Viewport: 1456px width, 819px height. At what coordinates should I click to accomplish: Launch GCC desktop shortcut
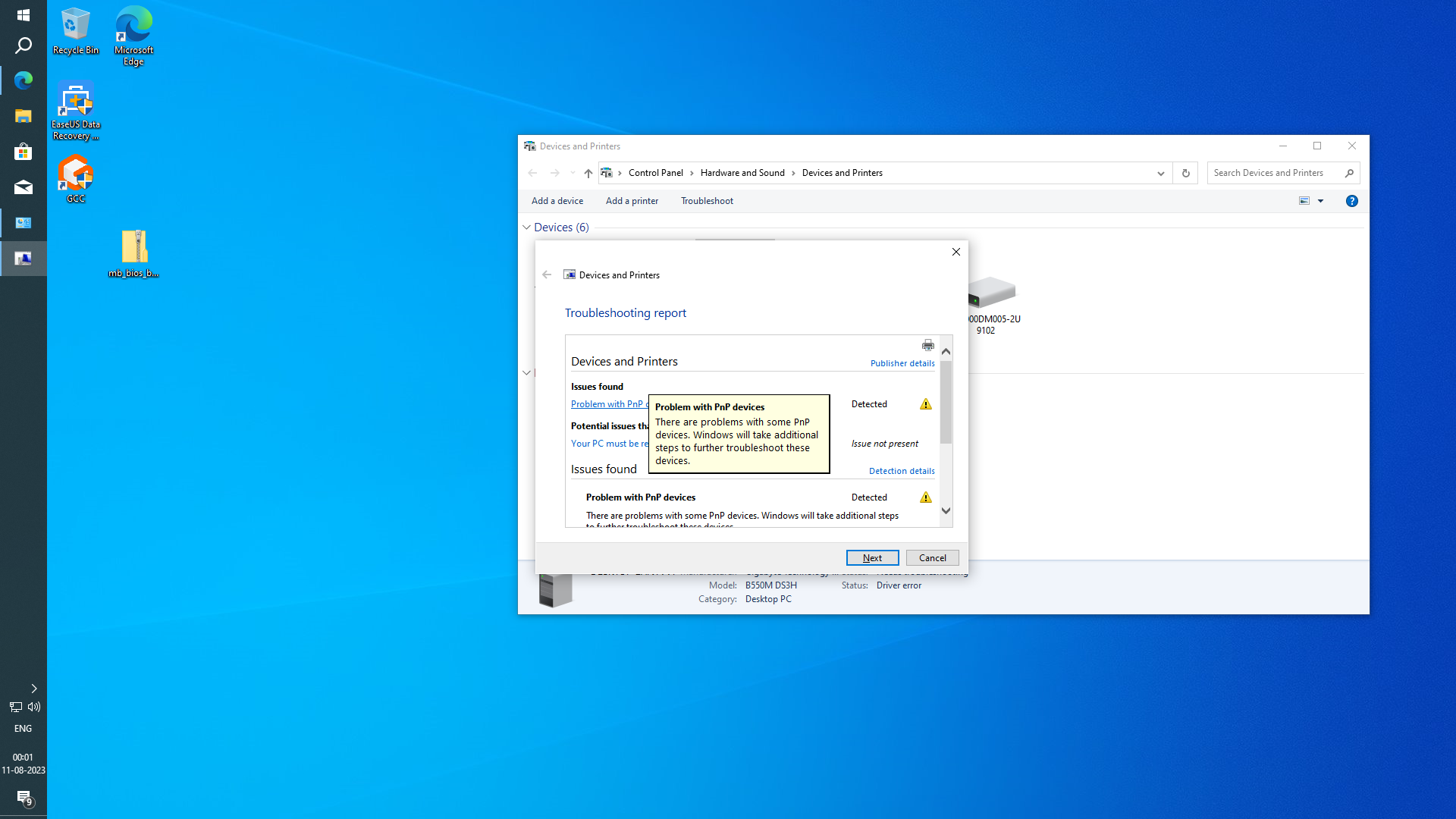(75, 179)
